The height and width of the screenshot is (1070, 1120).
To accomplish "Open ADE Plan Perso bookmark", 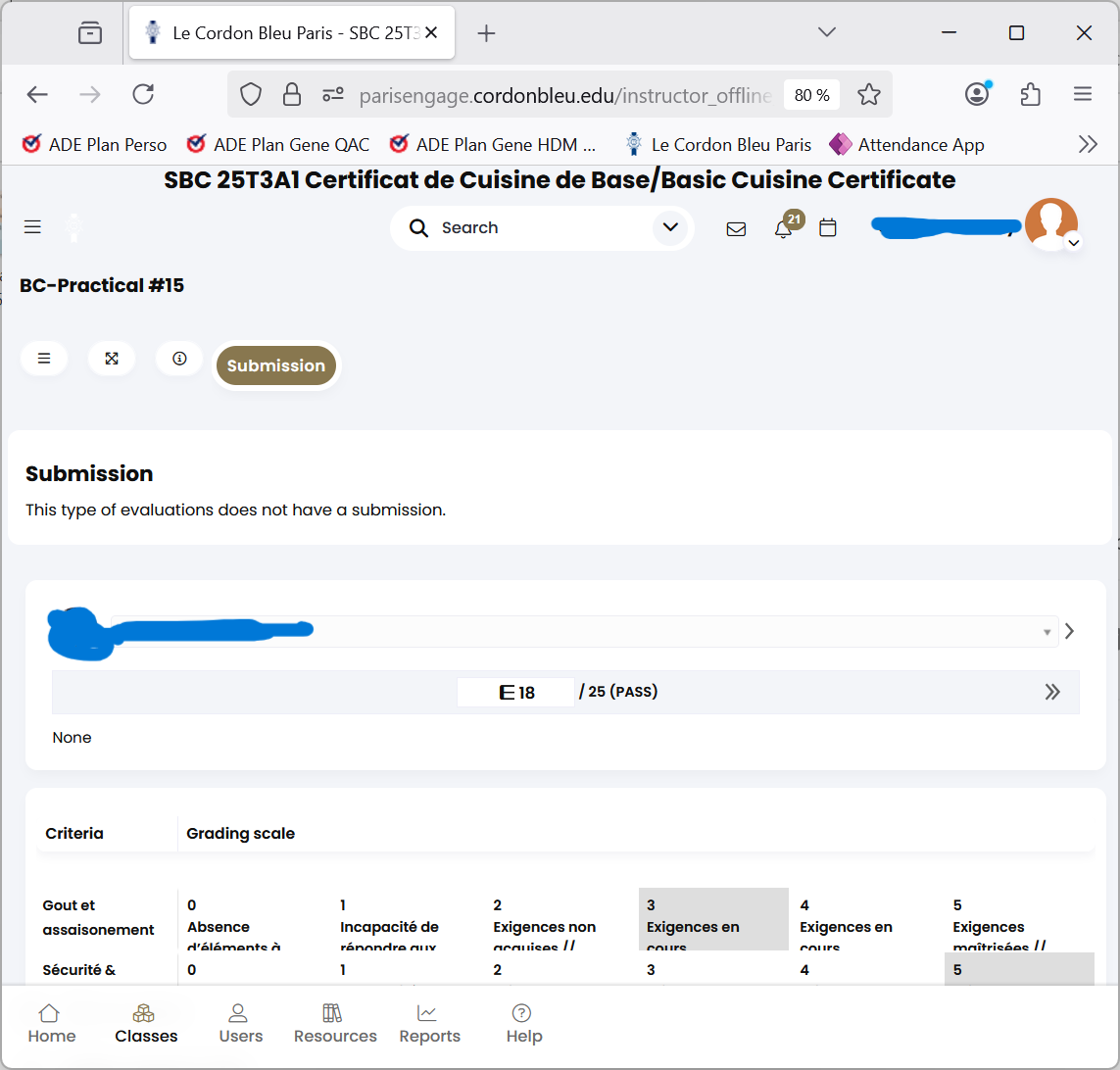I will (94, 144).
